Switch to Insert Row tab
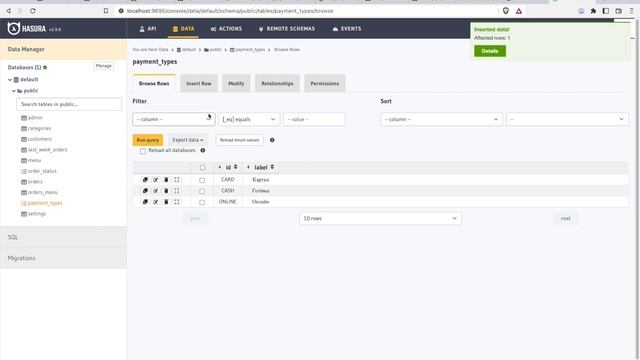This screenshot has height=360, width=640. (199, 83)
